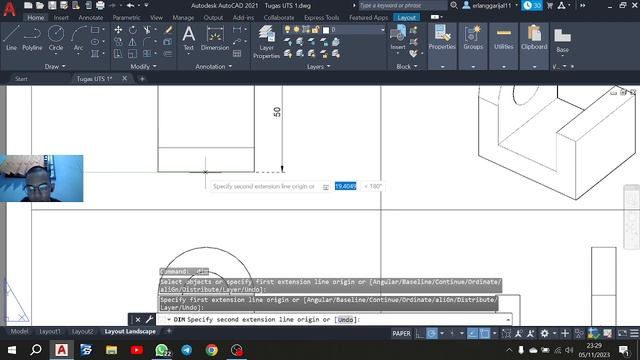Open the AutoCAD application menu

point(9,9)
